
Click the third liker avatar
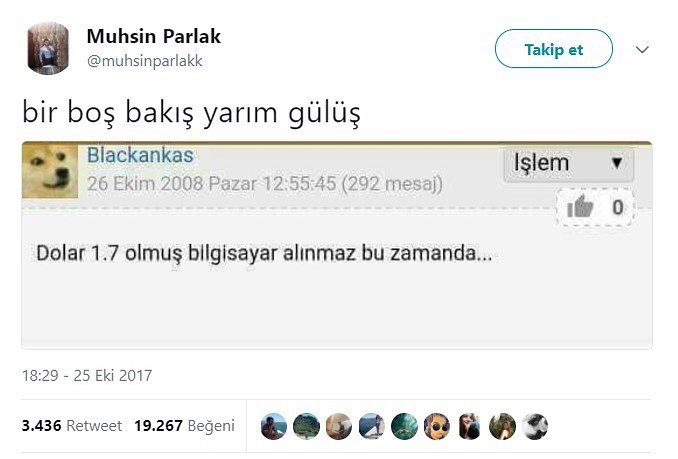pos(339,426)
